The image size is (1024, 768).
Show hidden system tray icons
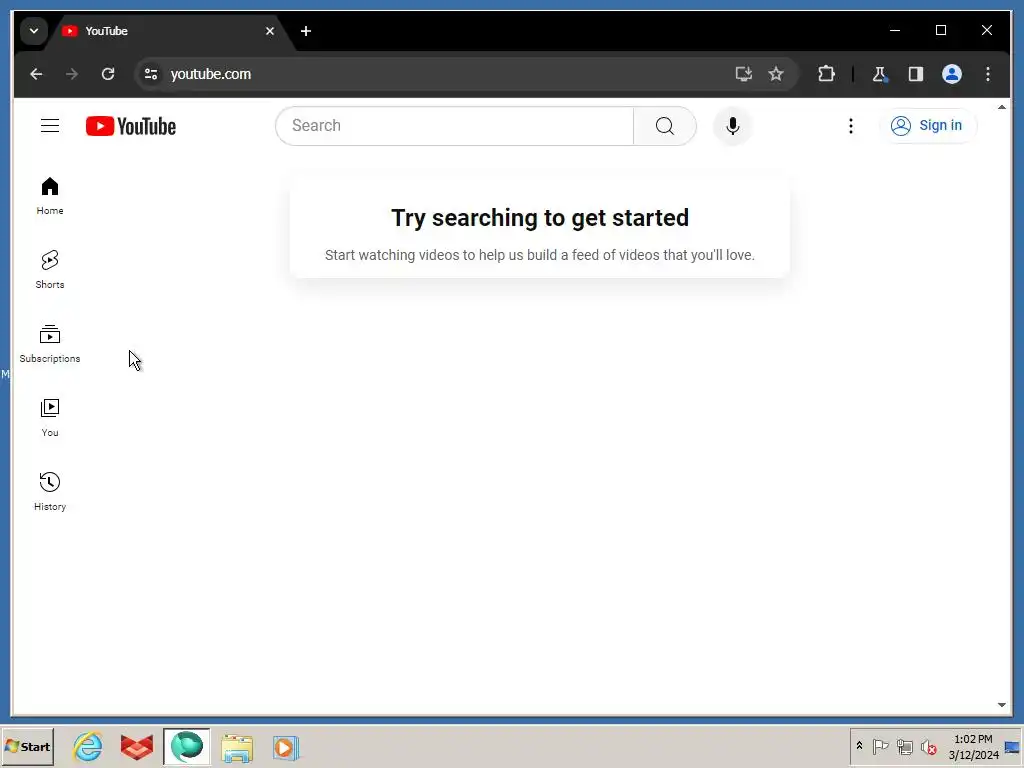click(x=859, y=745)
